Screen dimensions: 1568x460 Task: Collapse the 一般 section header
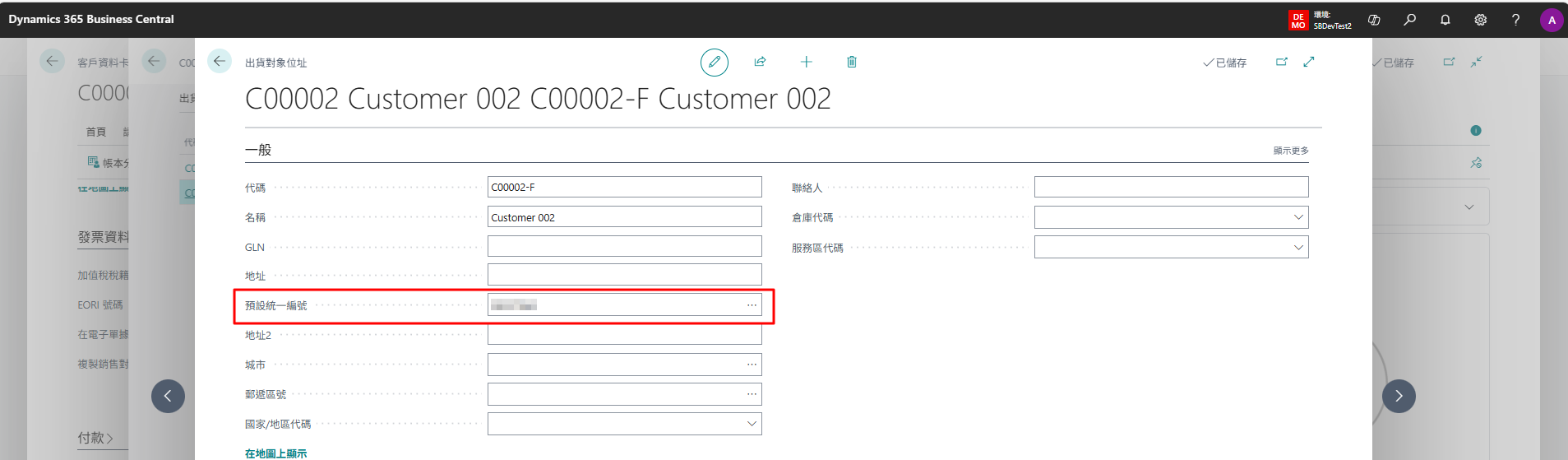point(258,150)
